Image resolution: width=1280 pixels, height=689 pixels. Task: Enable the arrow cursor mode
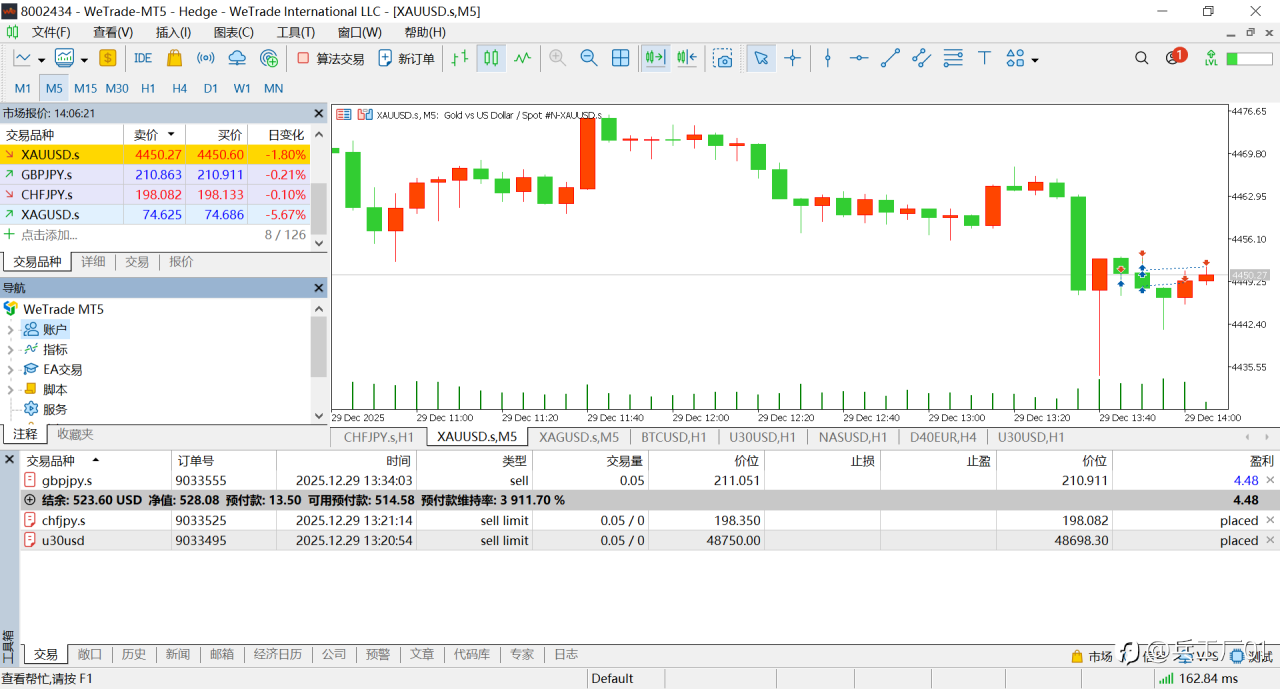pos(761,58)
